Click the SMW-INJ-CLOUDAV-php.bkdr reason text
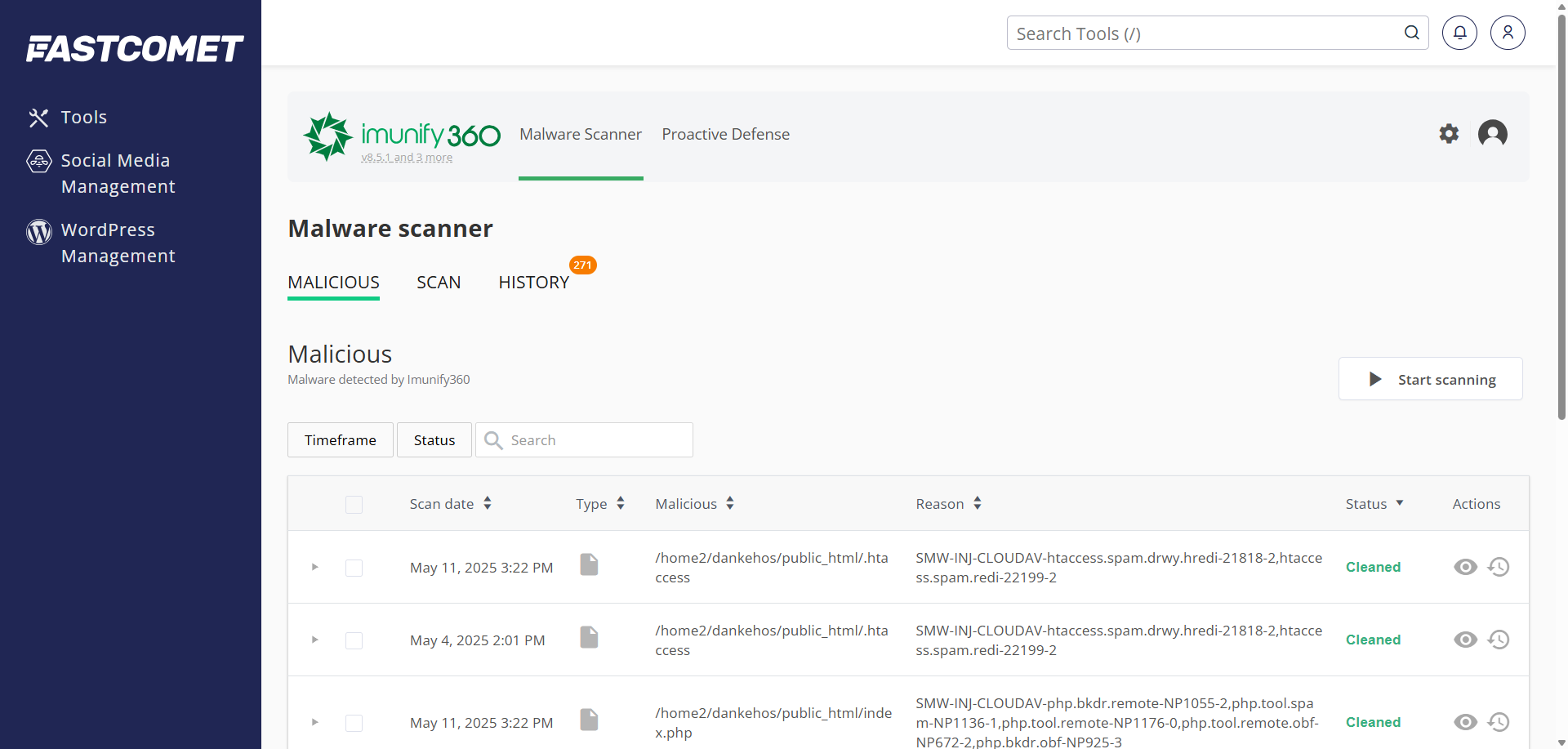 coord(1117,723)
